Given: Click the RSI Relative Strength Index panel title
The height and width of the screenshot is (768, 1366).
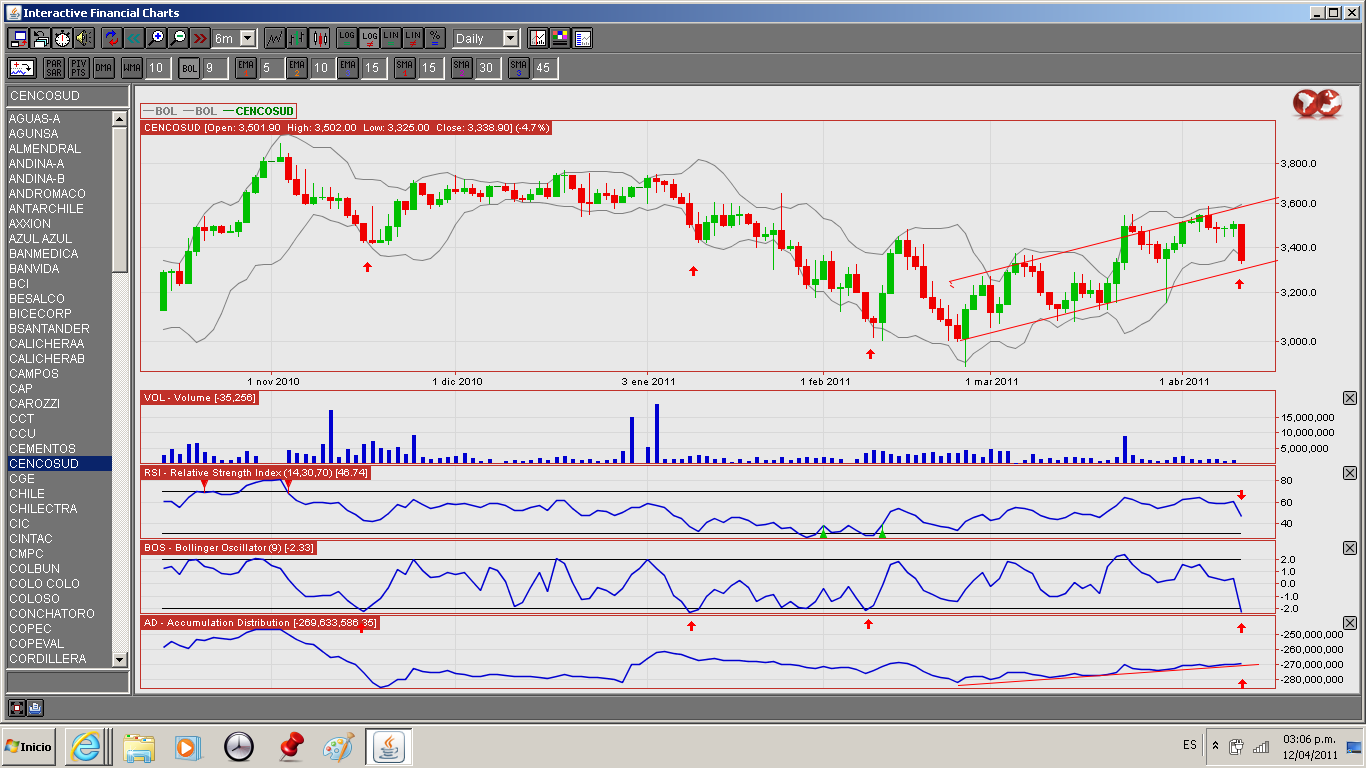Looking at the screenshot, I should click(x=257, y=472).
